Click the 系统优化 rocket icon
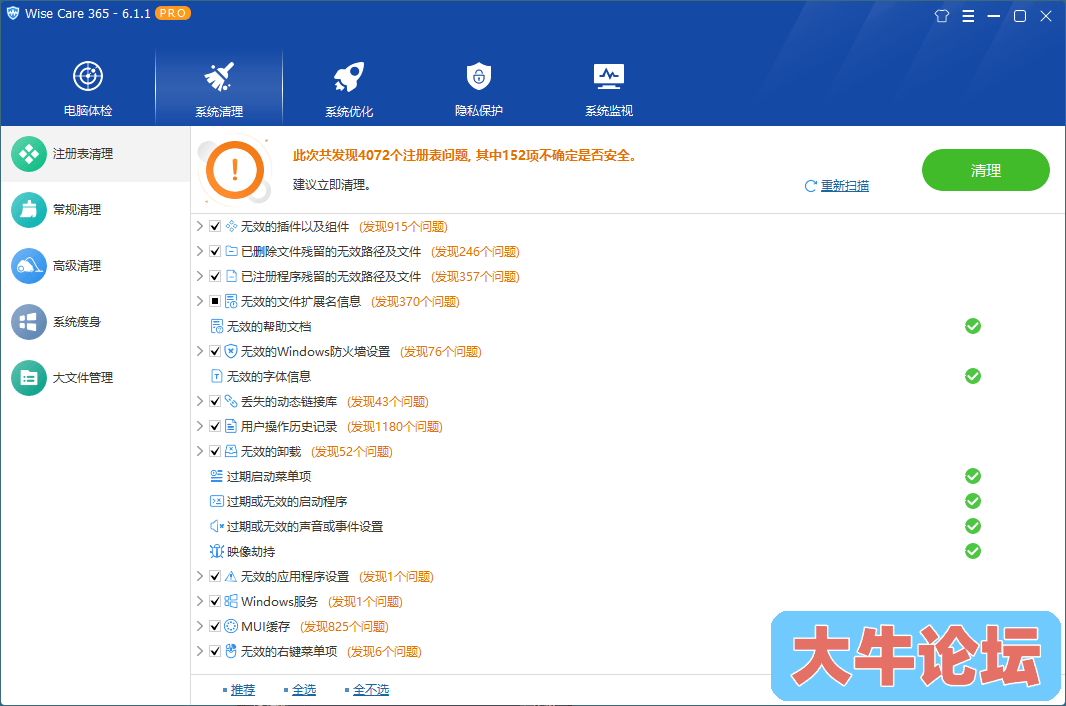The width and height of the screenshot is (1066, 706). point(349,76)
